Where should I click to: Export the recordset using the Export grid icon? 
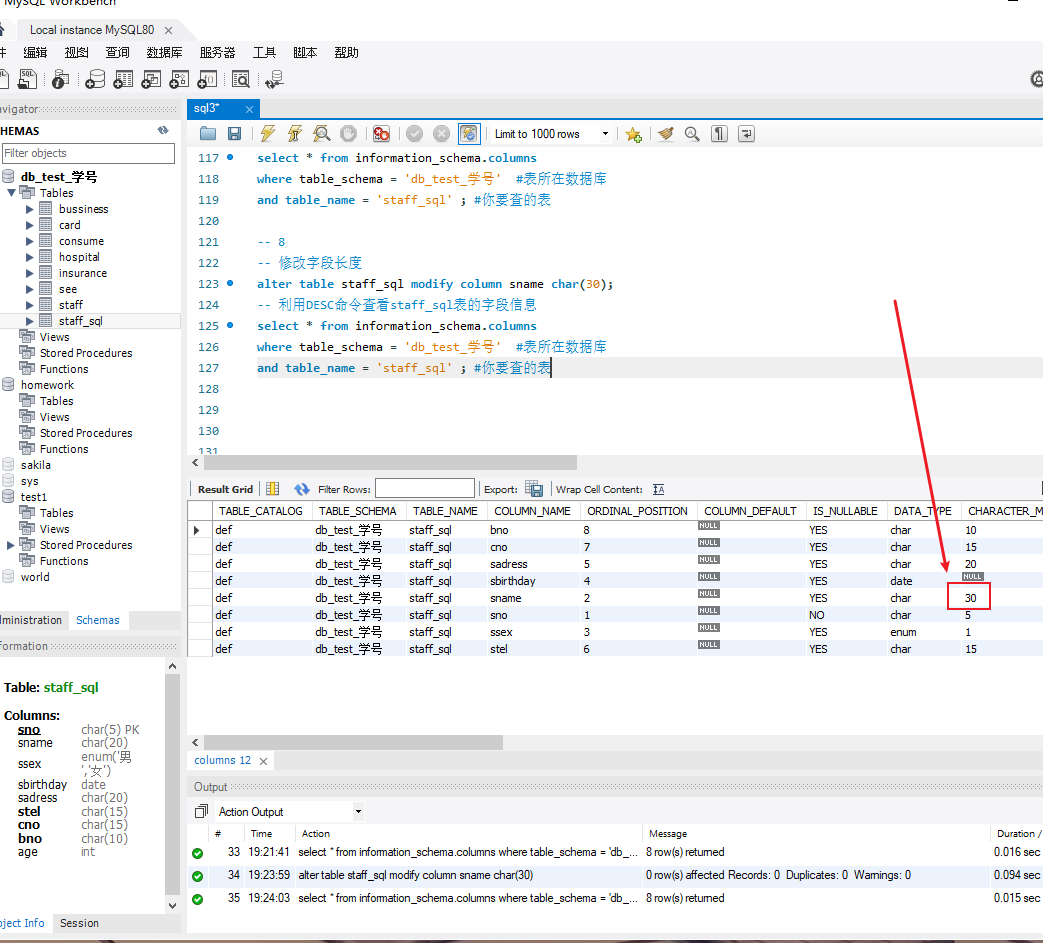(x=535, y=489)
